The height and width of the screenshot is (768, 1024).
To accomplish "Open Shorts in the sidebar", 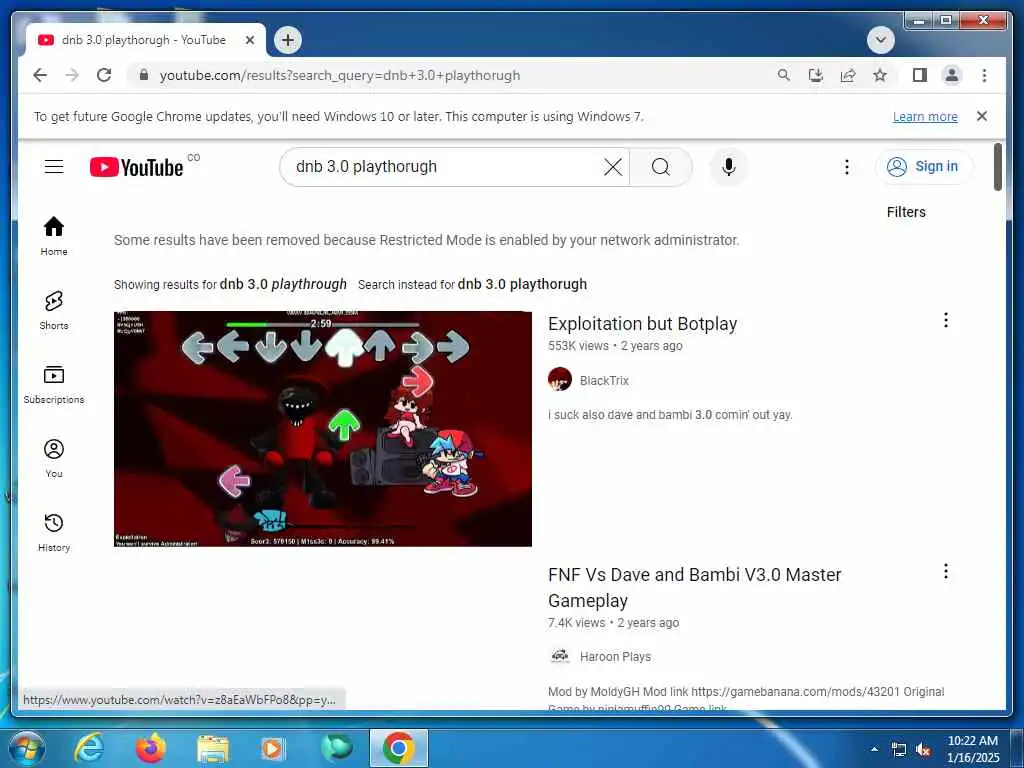I will [x=54, y=310].
